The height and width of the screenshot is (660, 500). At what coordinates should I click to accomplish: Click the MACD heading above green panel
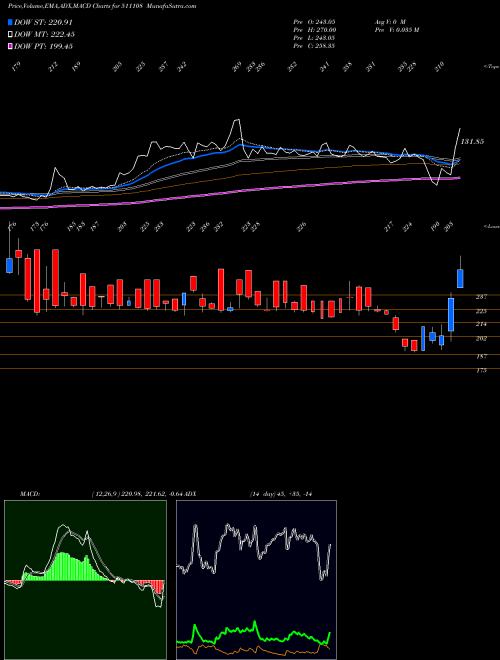coord(29,494)
